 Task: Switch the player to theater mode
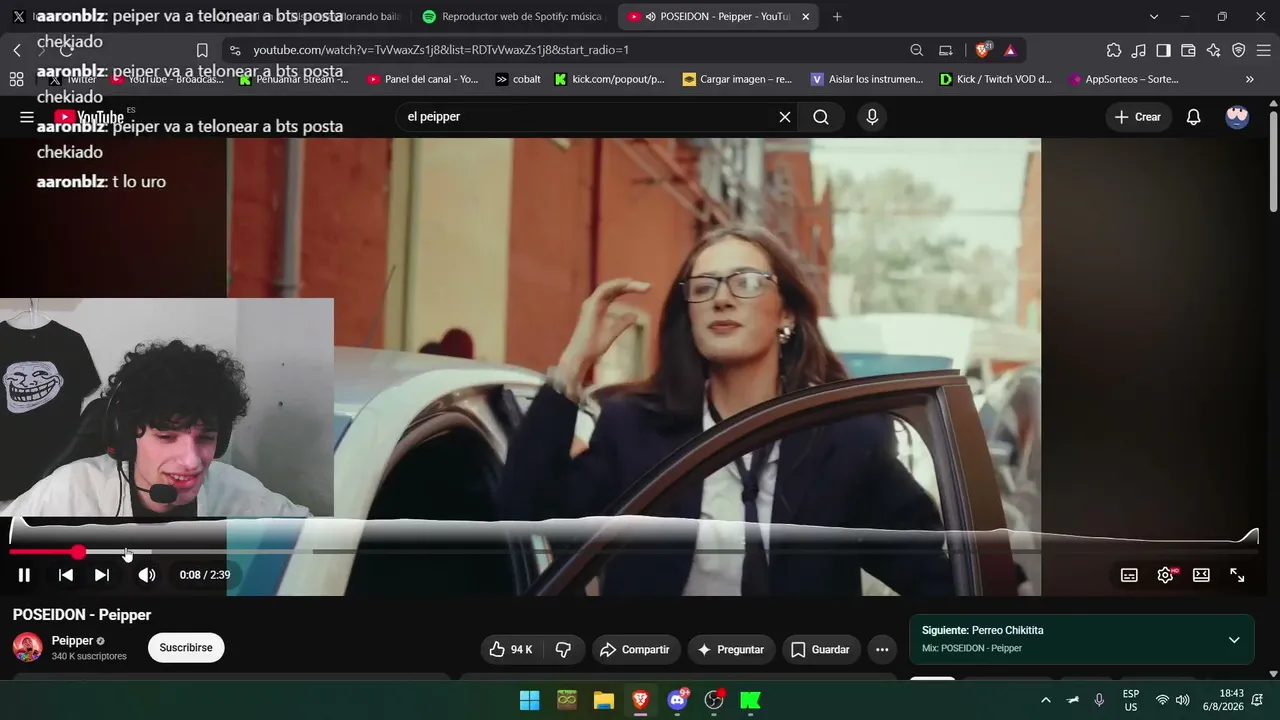[1201, 575]
